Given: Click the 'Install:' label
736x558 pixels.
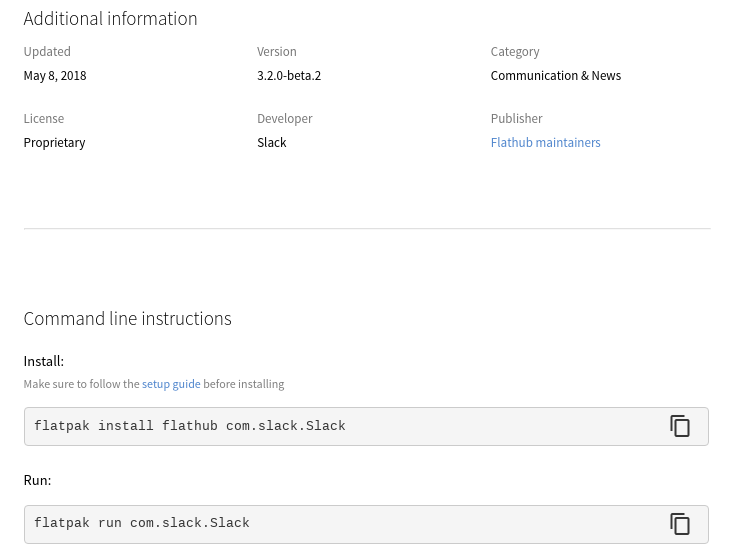Looking at the screenshot, I should (44, 361).
